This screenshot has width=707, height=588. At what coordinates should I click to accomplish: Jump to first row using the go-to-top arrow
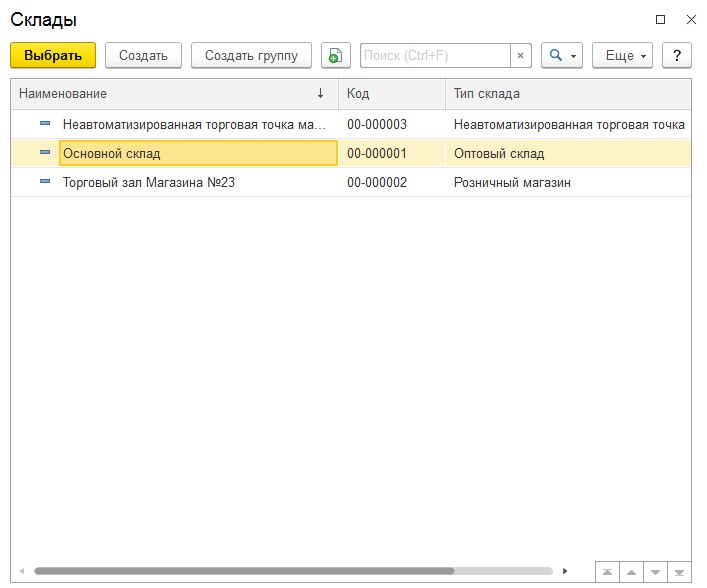607,572
